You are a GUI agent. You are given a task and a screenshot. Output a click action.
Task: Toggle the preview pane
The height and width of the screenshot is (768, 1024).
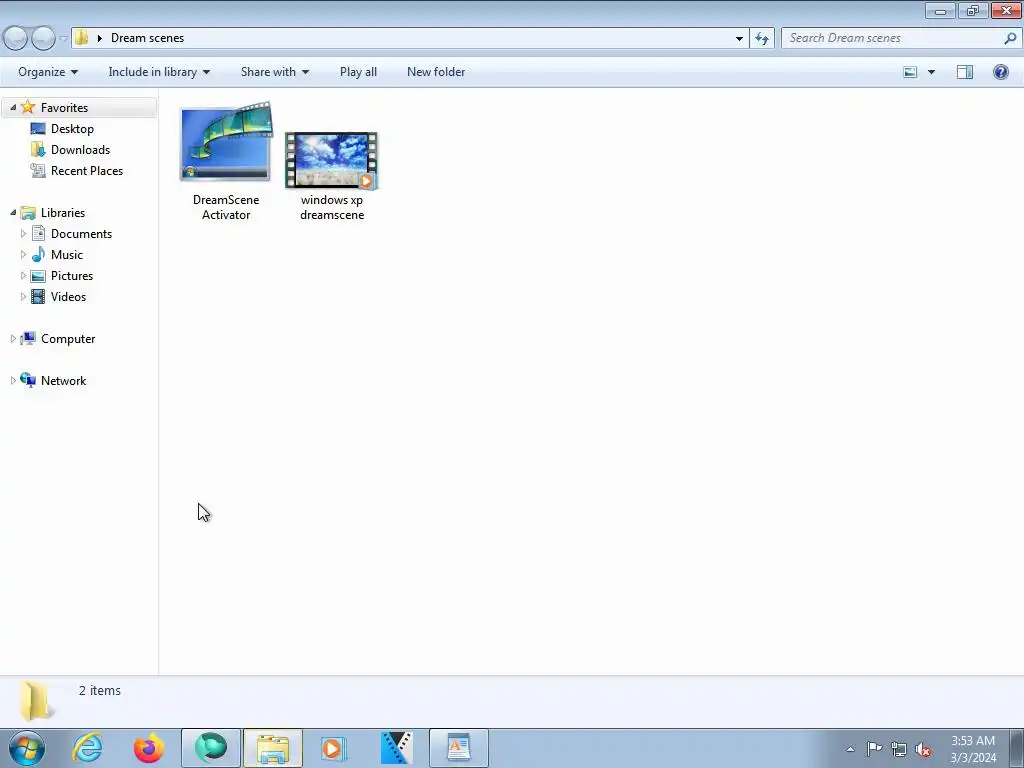[x=965, y=72]
